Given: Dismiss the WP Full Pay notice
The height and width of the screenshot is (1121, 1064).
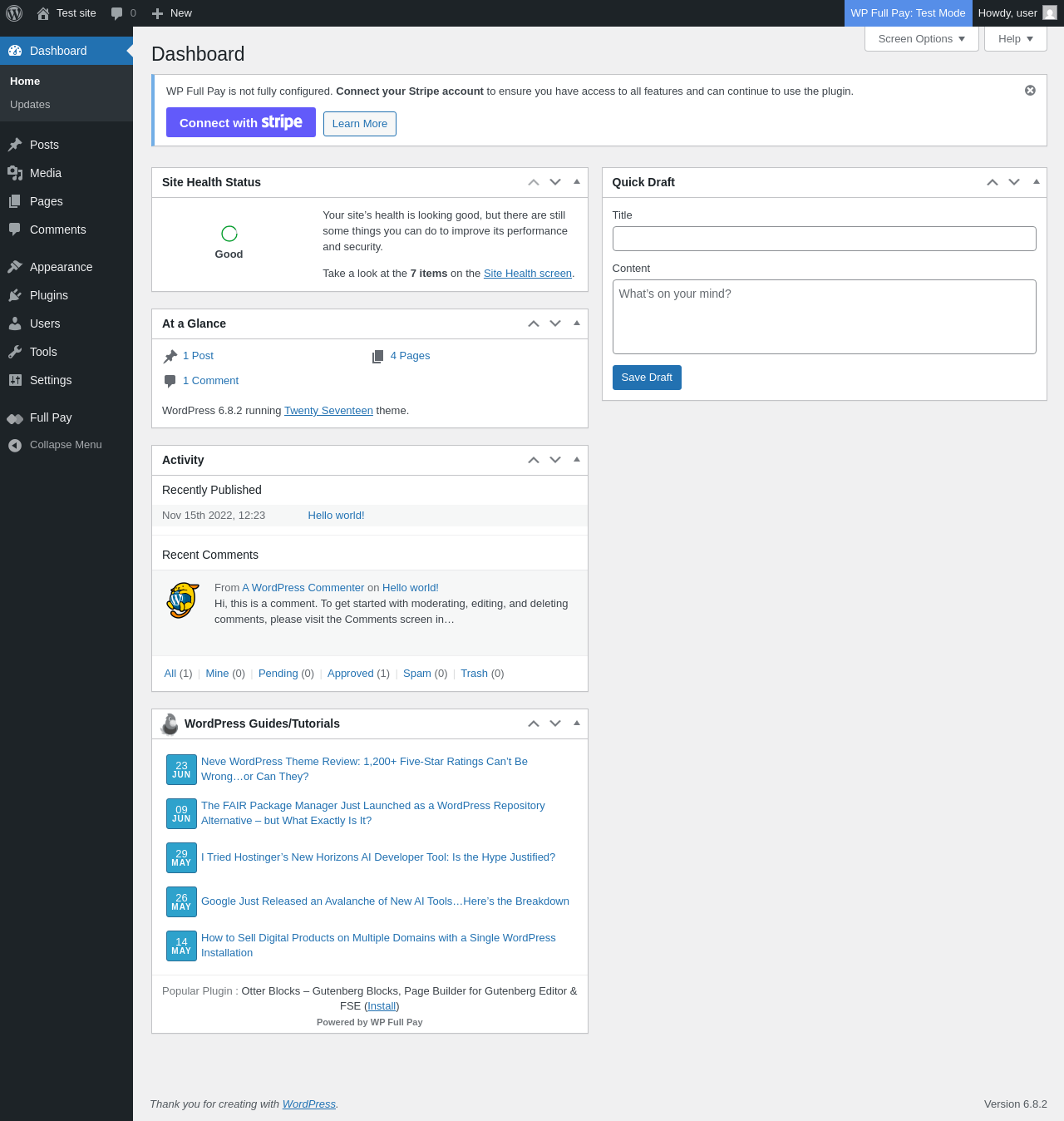Looking at the screenshot, I should [x=1030, y=91].
